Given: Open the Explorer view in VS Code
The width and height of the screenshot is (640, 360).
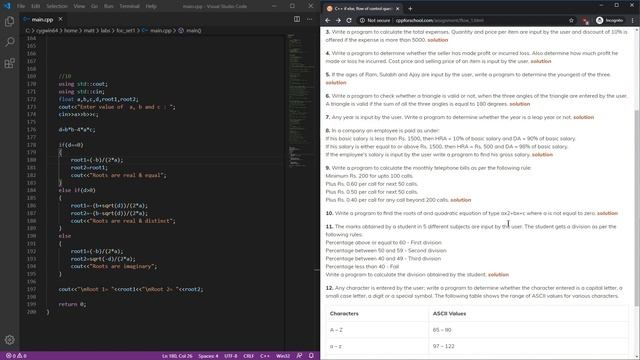Looking at the screenshot, I should tap(9, 21).
